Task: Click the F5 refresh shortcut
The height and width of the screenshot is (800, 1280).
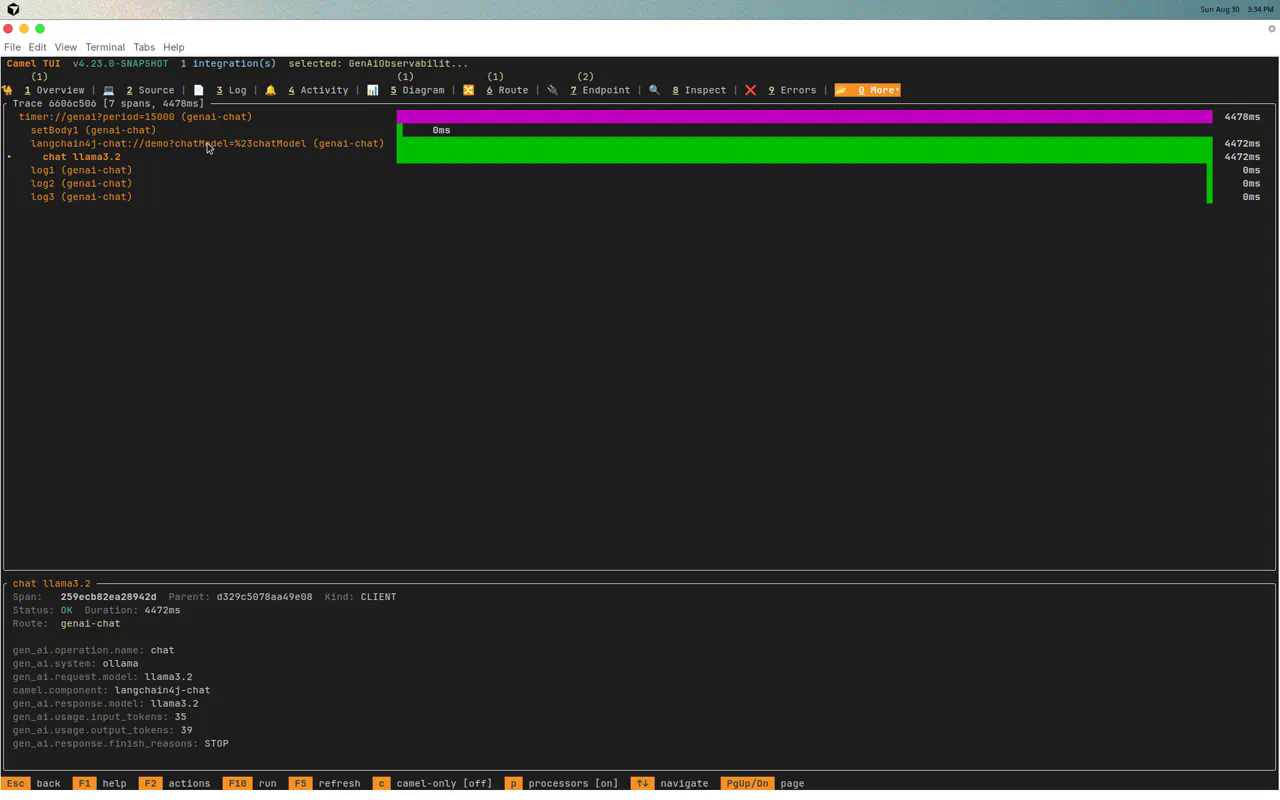Action: point(325,784)
